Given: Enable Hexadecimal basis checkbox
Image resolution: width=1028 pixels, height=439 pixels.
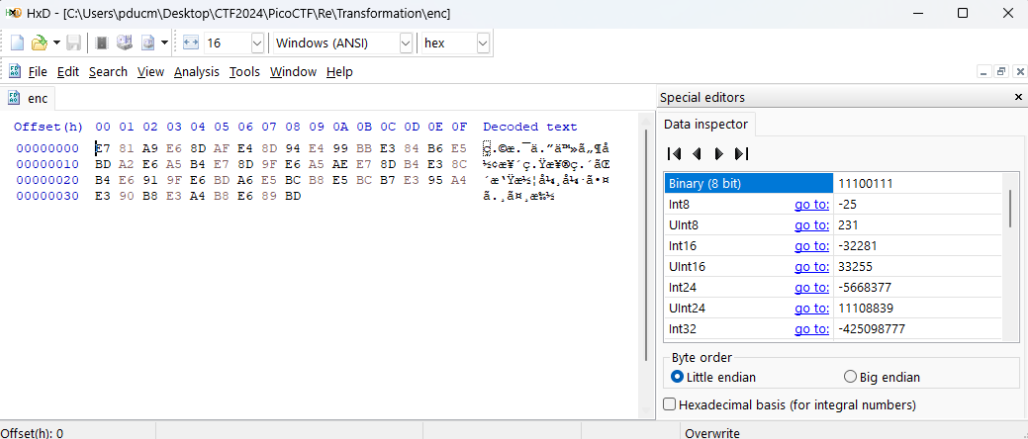Looking at the screenshot, I should (669, 405).
